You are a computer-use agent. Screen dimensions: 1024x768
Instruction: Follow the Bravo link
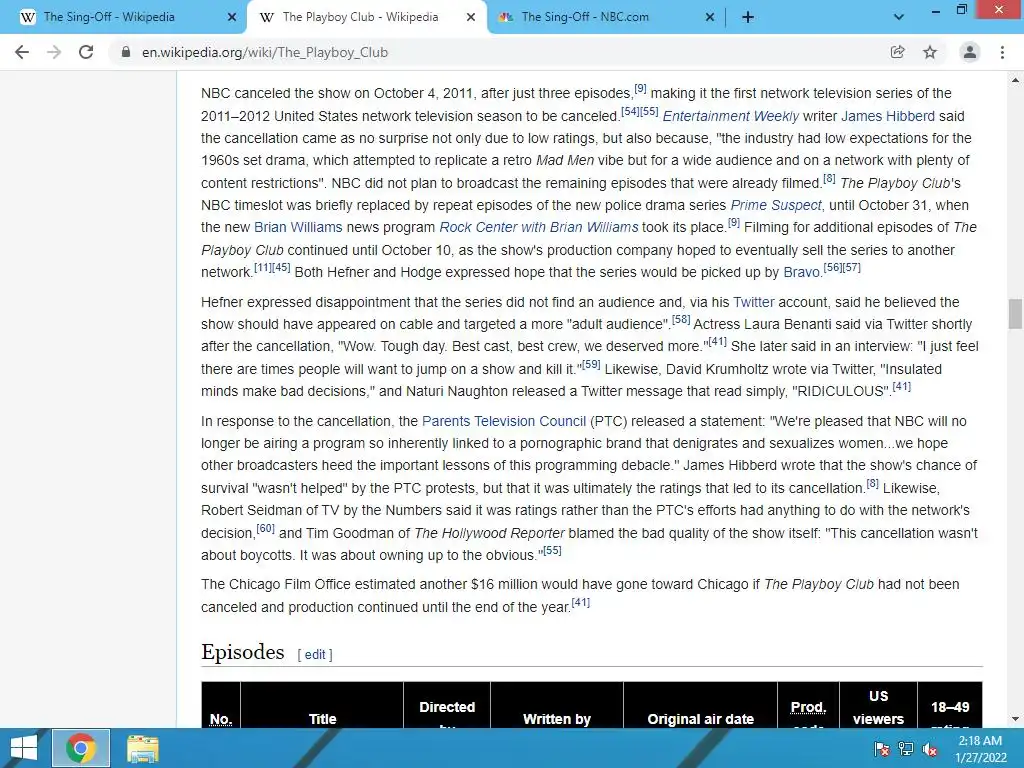[x=801, y=272]
